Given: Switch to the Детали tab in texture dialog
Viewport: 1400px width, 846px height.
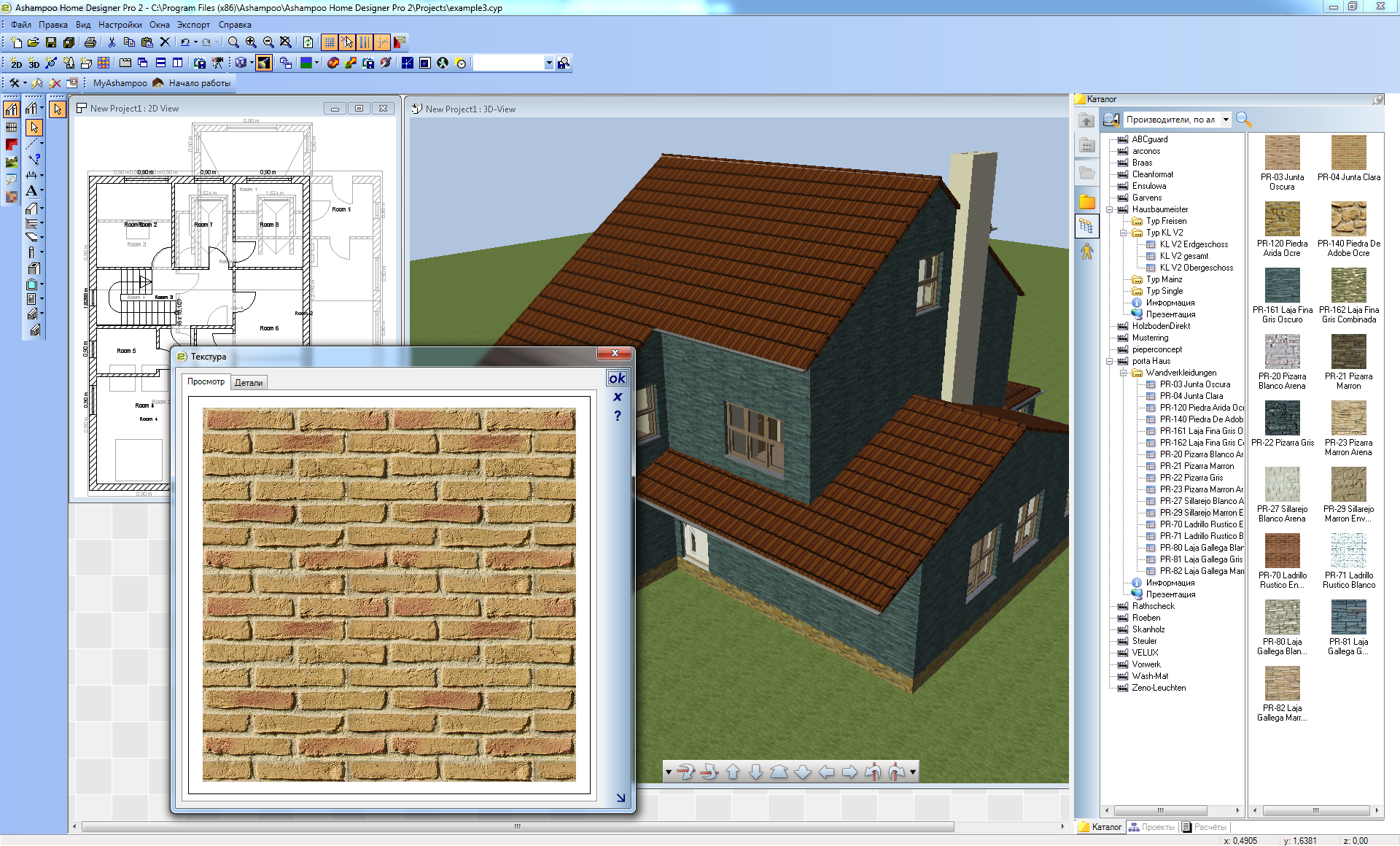Looking at the screenshot, I should tap(248, 382).
